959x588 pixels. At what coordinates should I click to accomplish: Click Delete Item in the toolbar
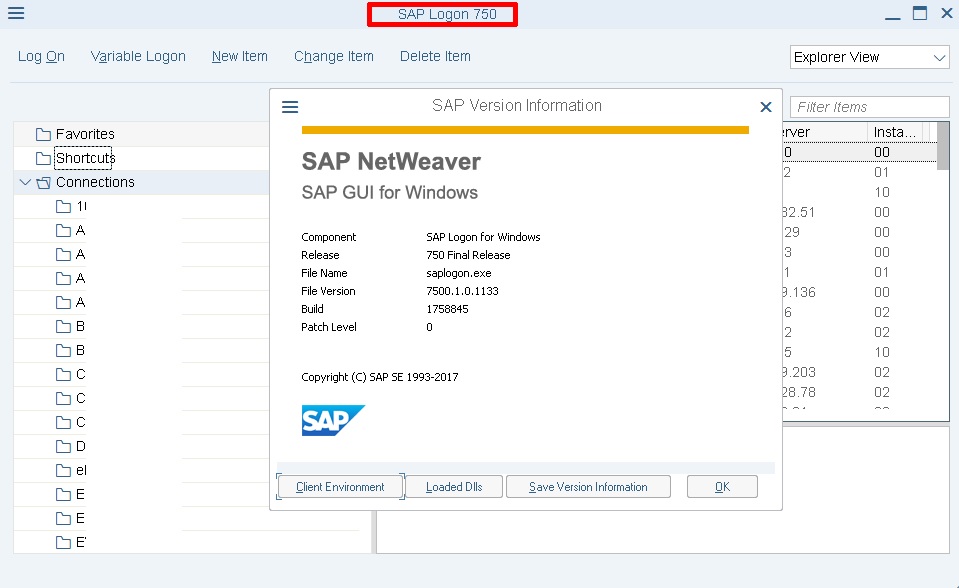coord(435,56)
